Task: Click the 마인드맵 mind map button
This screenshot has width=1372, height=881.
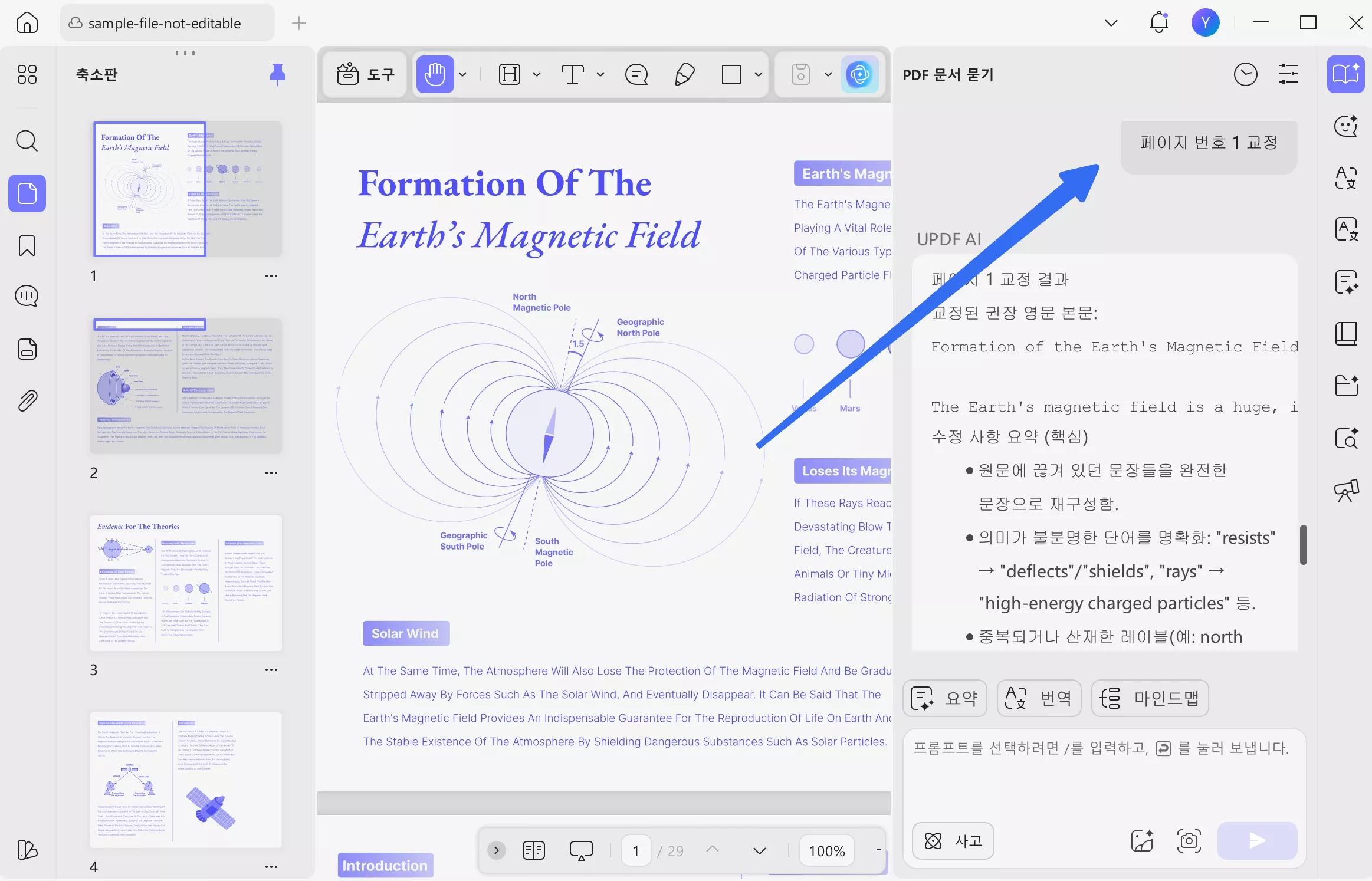Action: pos(1150,698)
